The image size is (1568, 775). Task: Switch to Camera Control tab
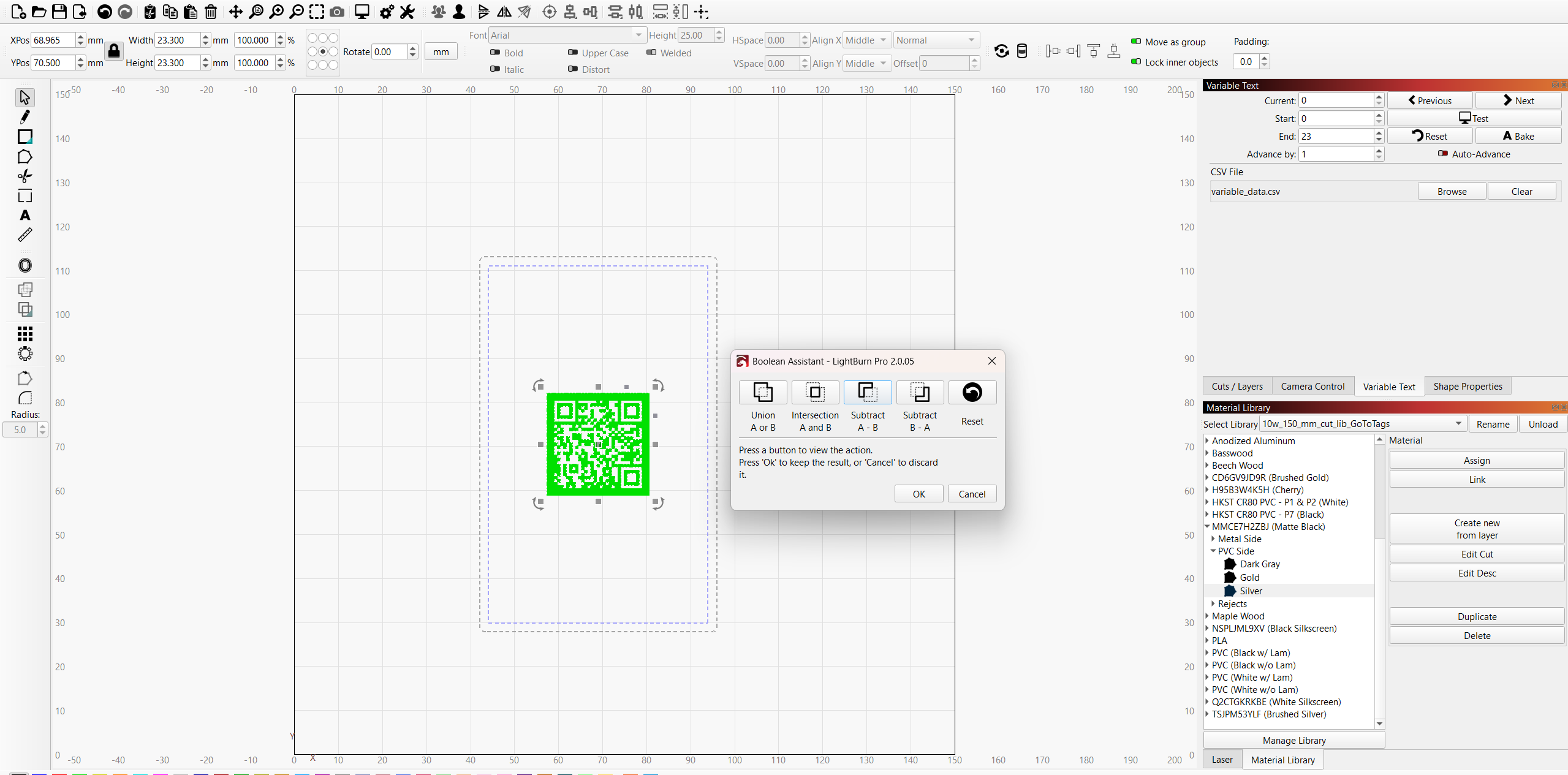(1312, 386)
